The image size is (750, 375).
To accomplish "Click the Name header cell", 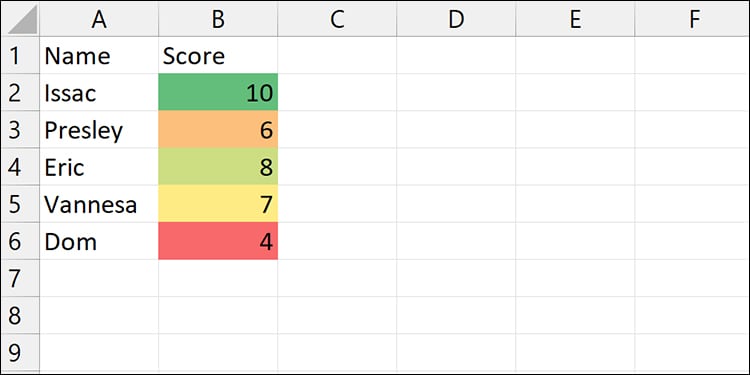I will tap(99, 55).
